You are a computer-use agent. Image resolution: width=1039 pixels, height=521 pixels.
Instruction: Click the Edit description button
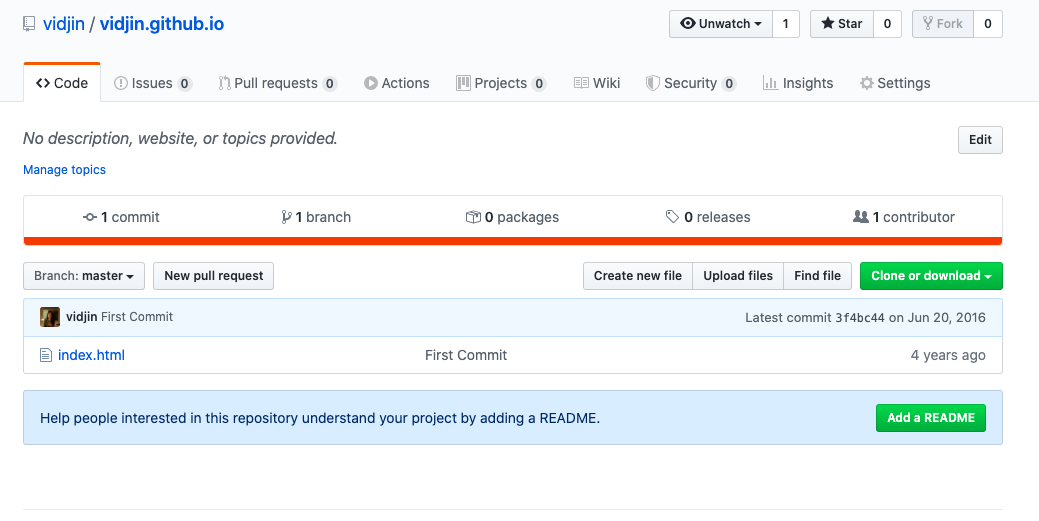point(980,140)
